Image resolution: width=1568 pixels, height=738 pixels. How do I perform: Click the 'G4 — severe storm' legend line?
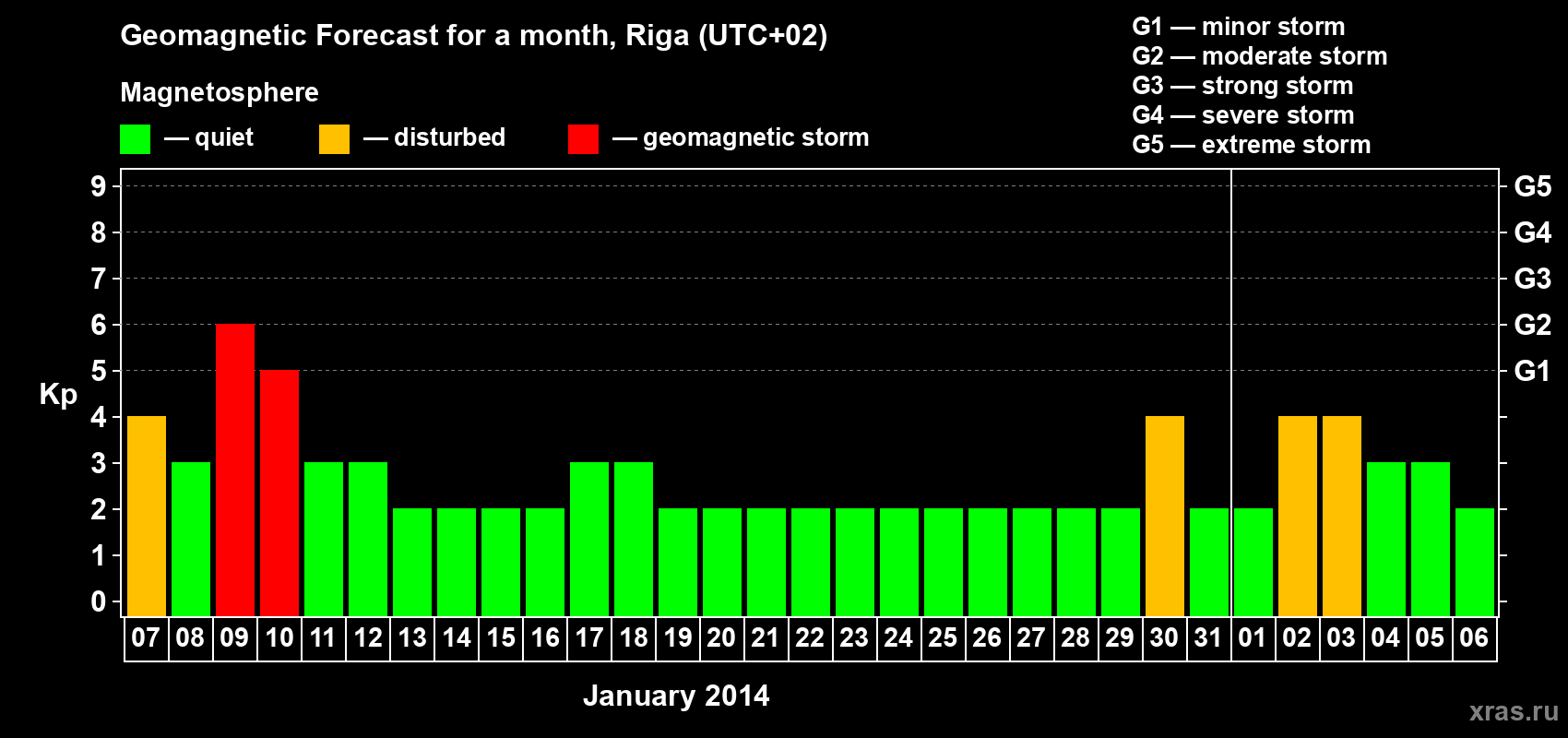(x=1243, y=115)
